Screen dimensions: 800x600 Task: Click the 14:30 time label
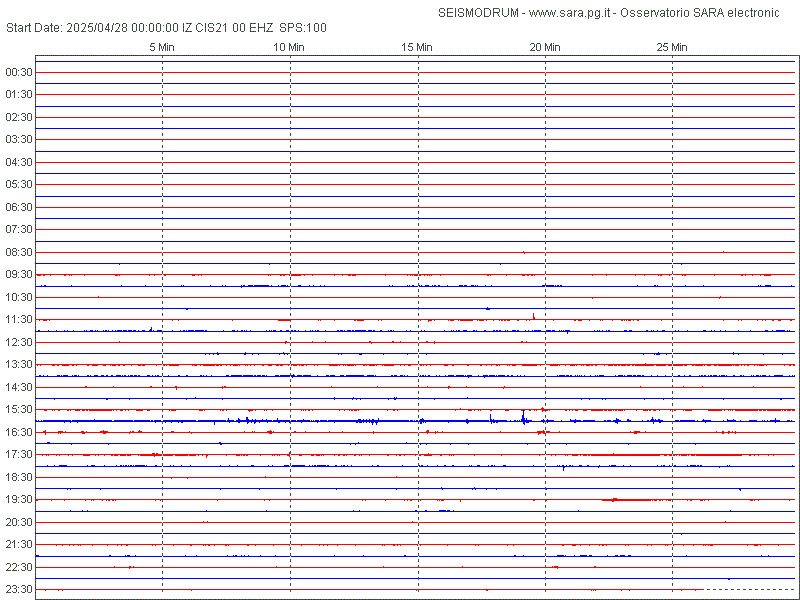click(19, 387)
